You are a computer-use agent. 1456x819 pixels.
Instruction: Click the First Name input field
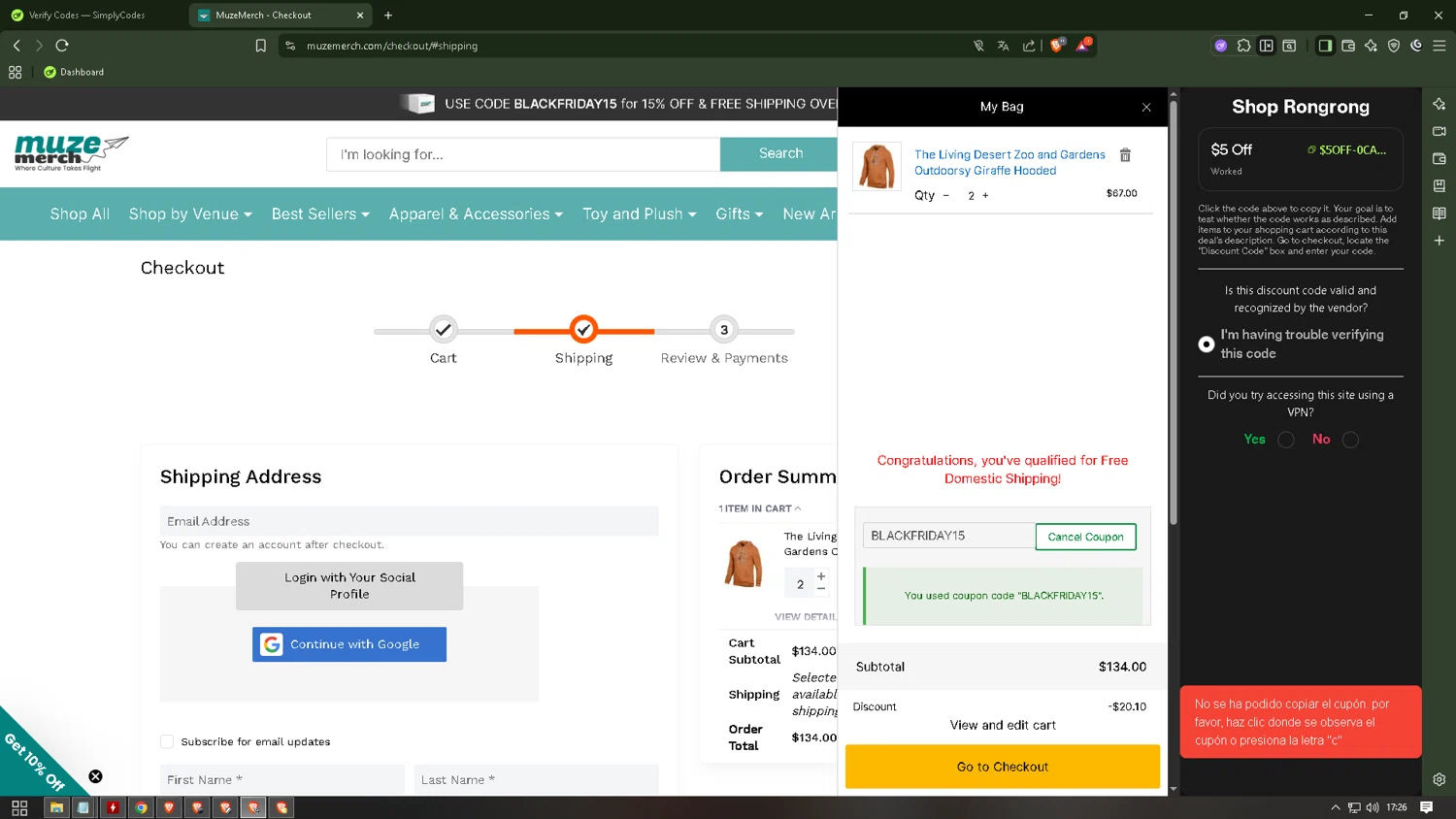pyautogui.click(x=282, y=779)
